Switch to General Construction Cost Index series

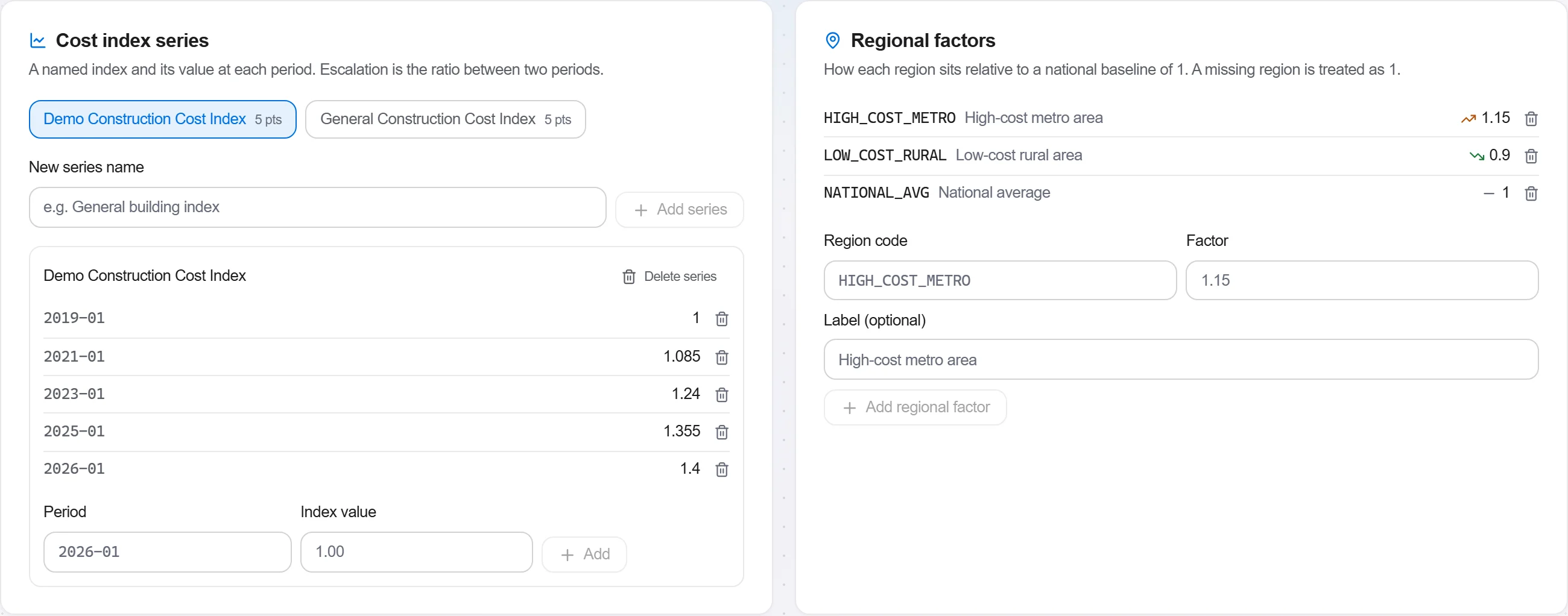446,119
